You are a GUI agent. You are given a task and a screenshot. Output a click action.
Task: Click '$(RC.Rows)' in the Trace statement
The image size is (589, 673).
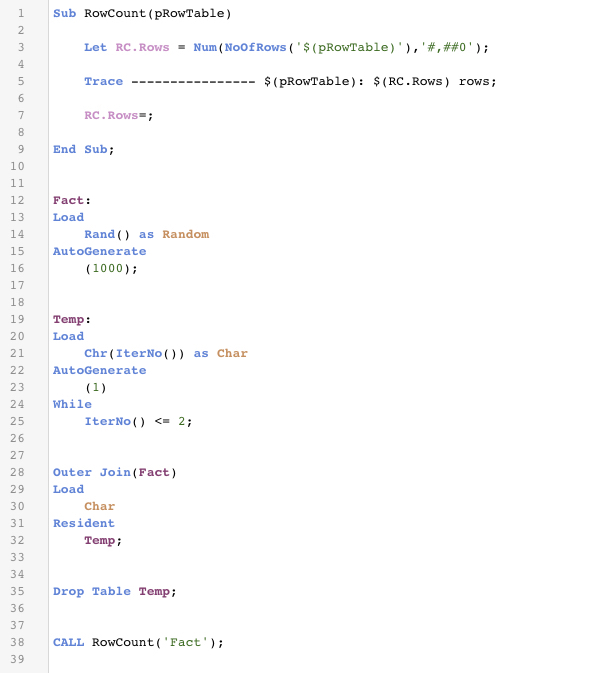[x=411, y=81]
